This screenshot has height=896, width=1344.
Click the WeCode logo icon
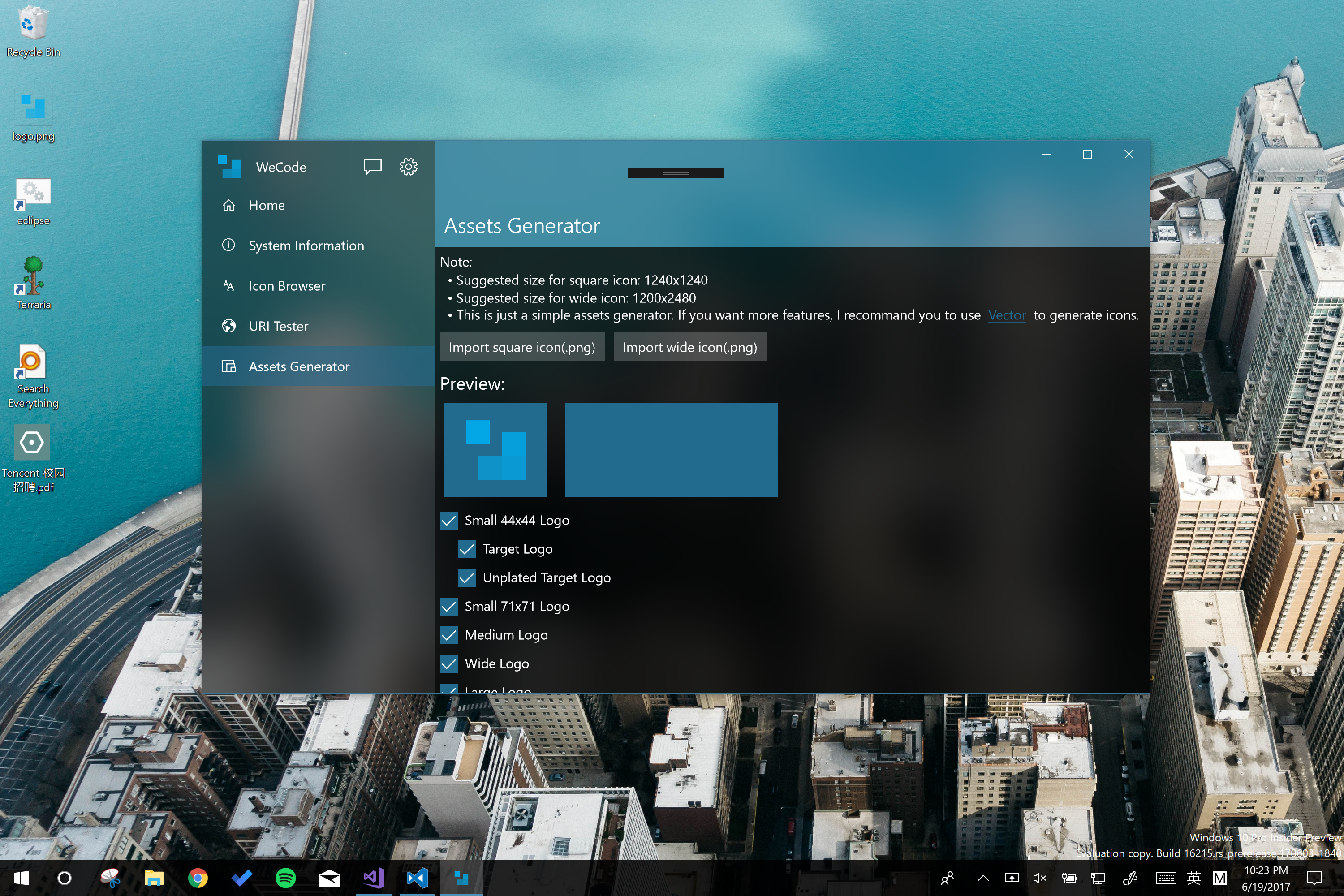click(229, 166)
